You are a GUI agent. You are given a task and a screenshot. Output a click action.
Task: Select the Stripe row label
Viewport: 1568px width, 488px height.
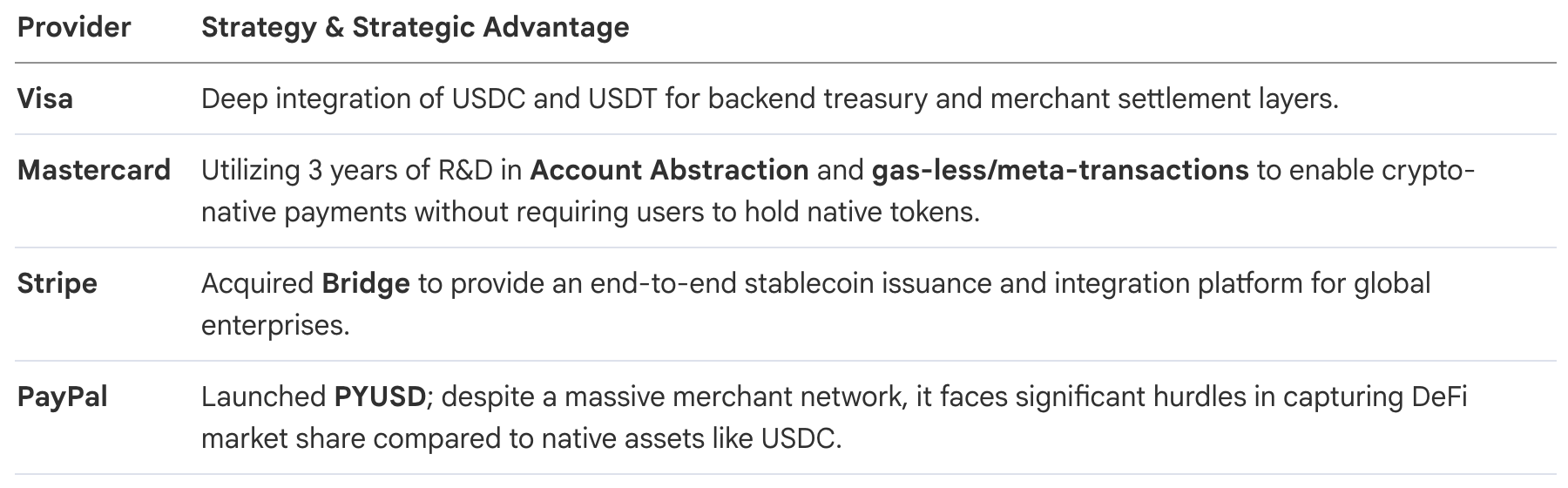tap(57, 284)
